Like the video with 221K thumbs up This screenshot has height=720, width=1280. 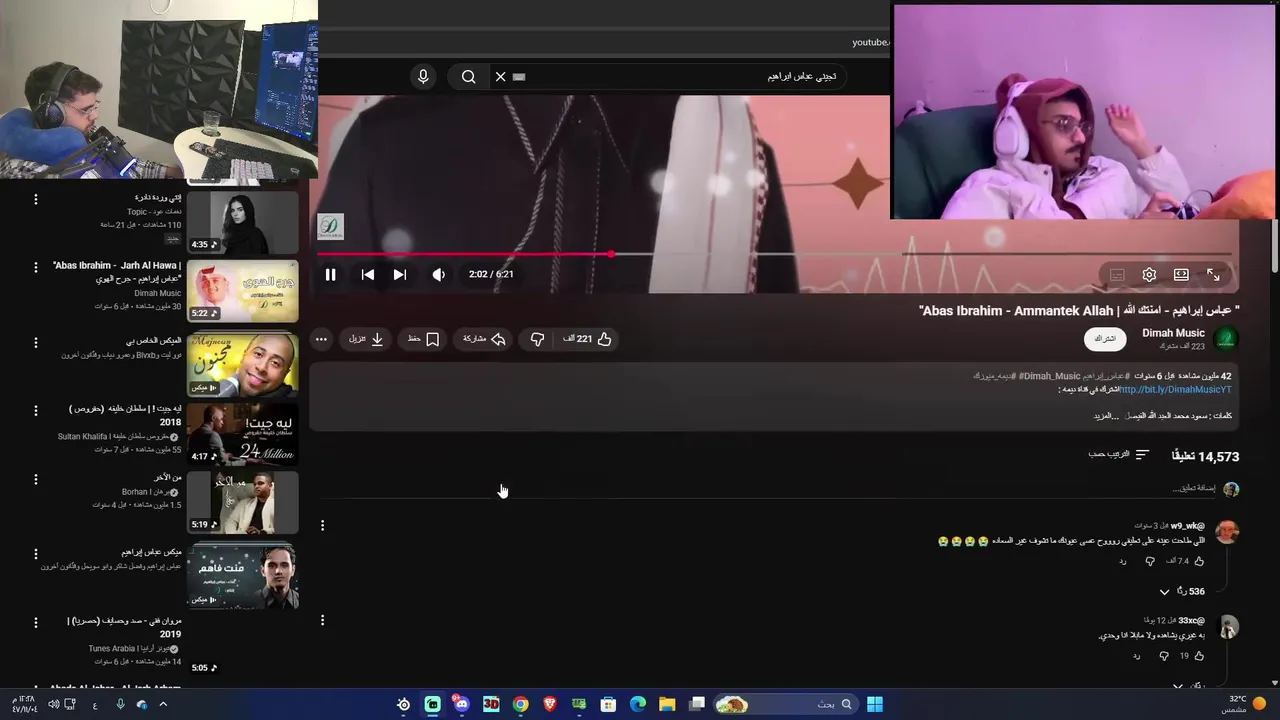[587, 339]
